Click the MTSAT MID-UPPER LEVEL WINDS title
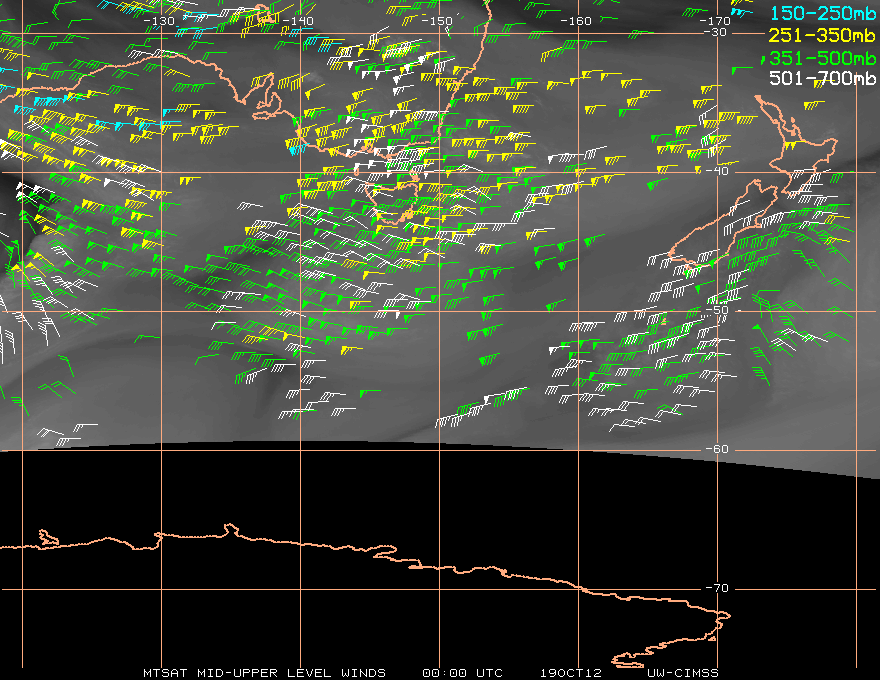The height and width of the screenshot is (680, 880). coord(264,673)
